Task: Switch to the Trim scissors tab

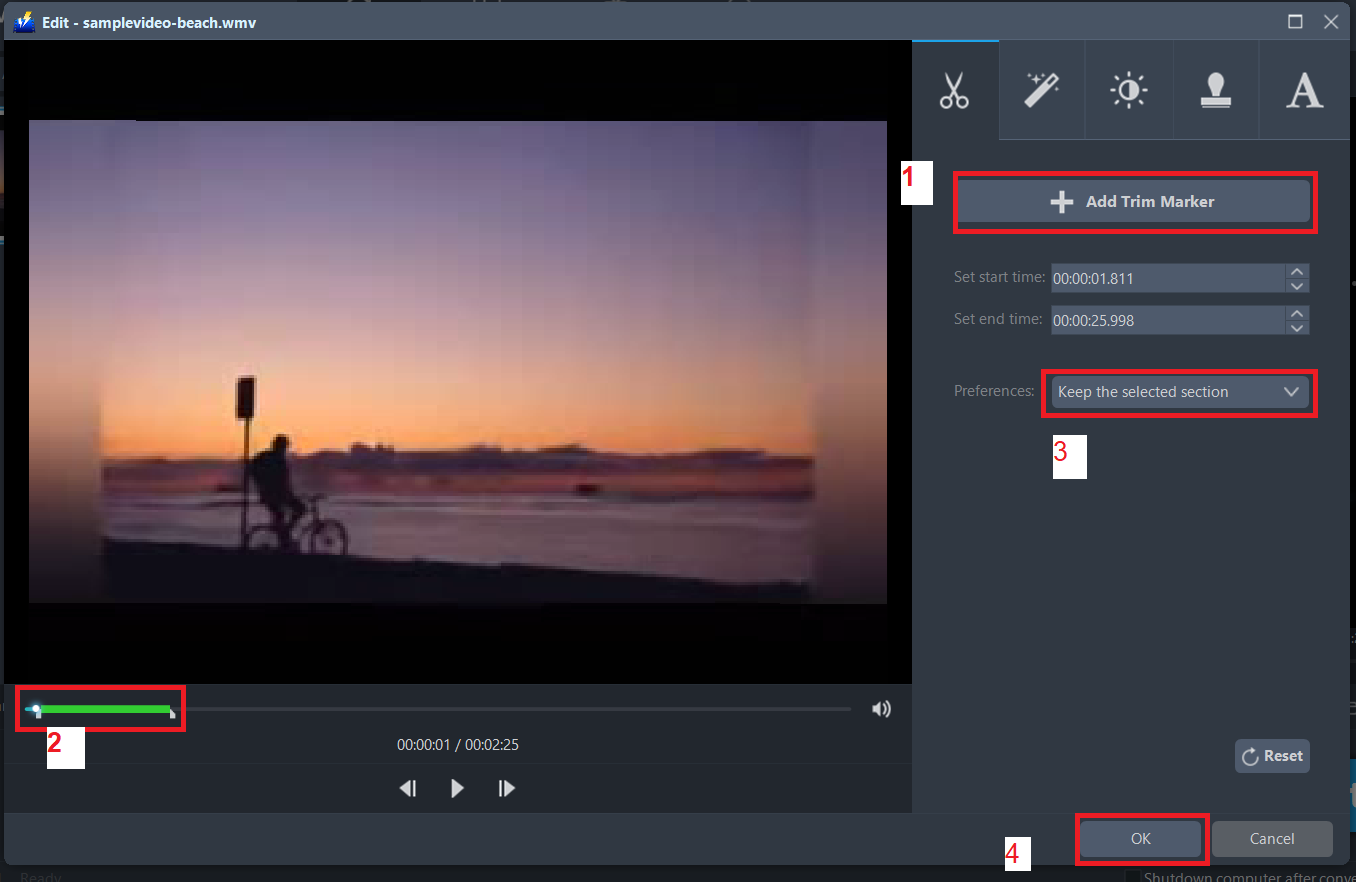Action: click(x=954, y=90)
